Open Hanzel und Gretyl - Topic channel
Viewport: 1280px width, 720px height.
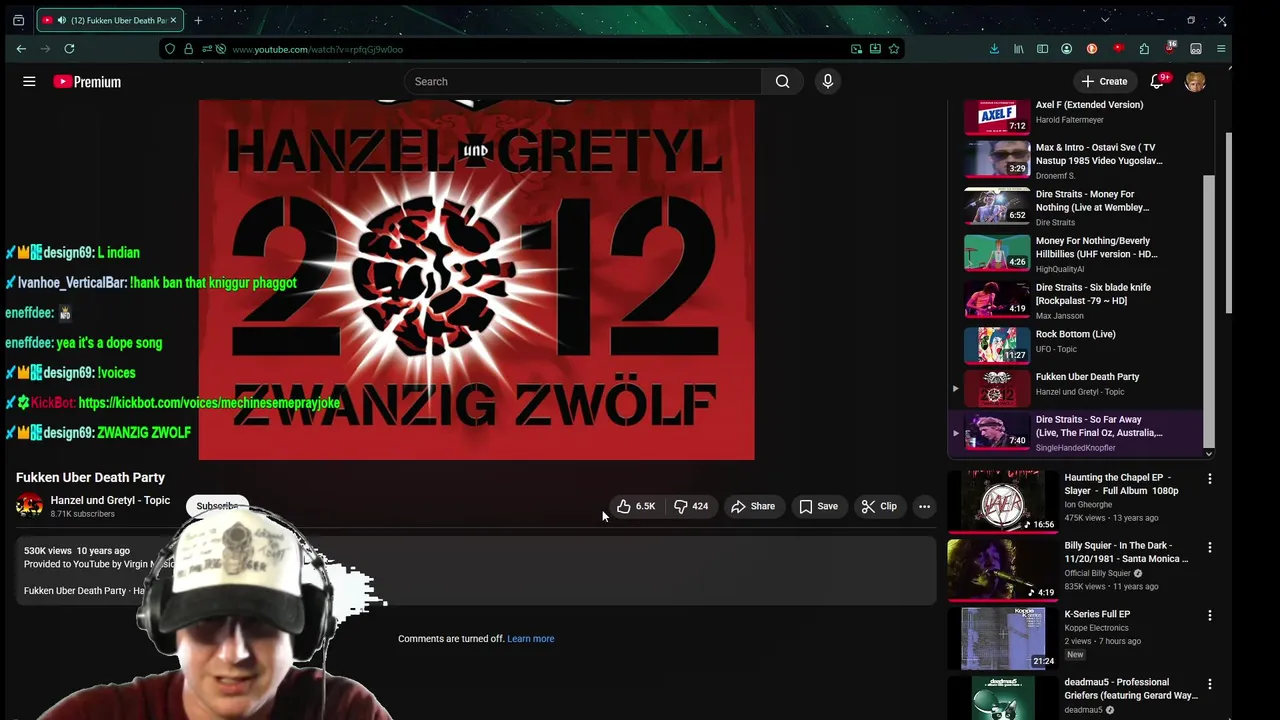point(110,500)
